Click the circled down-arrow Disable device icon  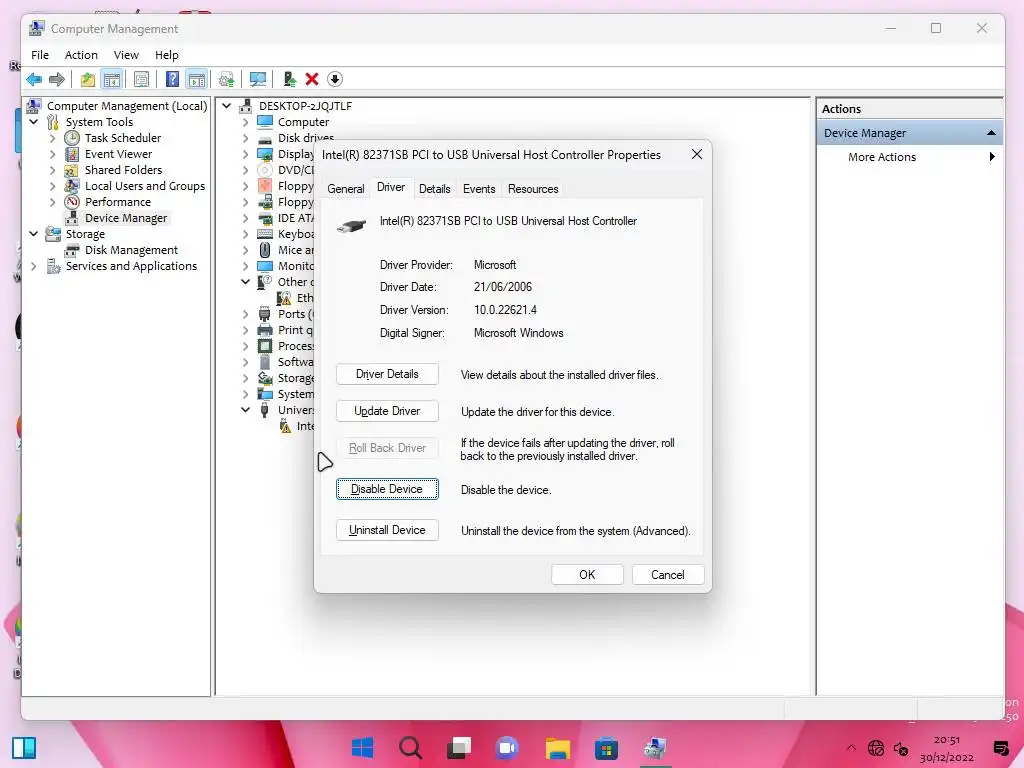coord(335,80)
